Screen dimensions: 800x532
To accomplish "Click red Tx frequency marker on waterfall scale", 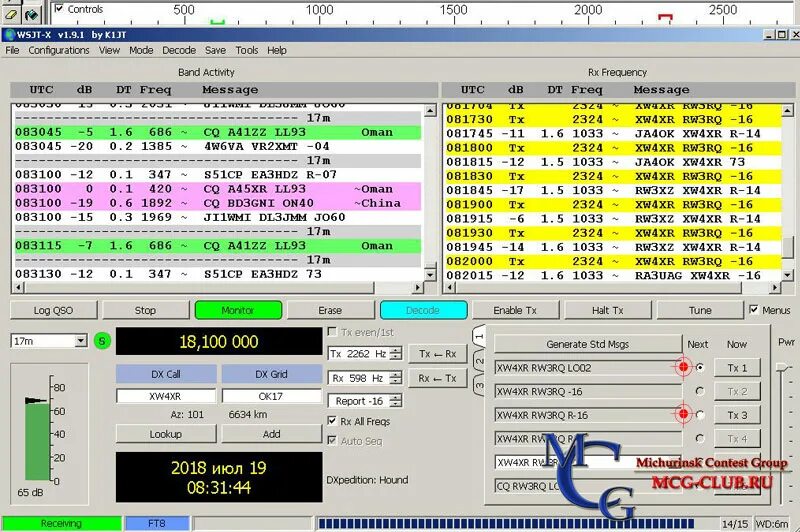I will [665, 18].
